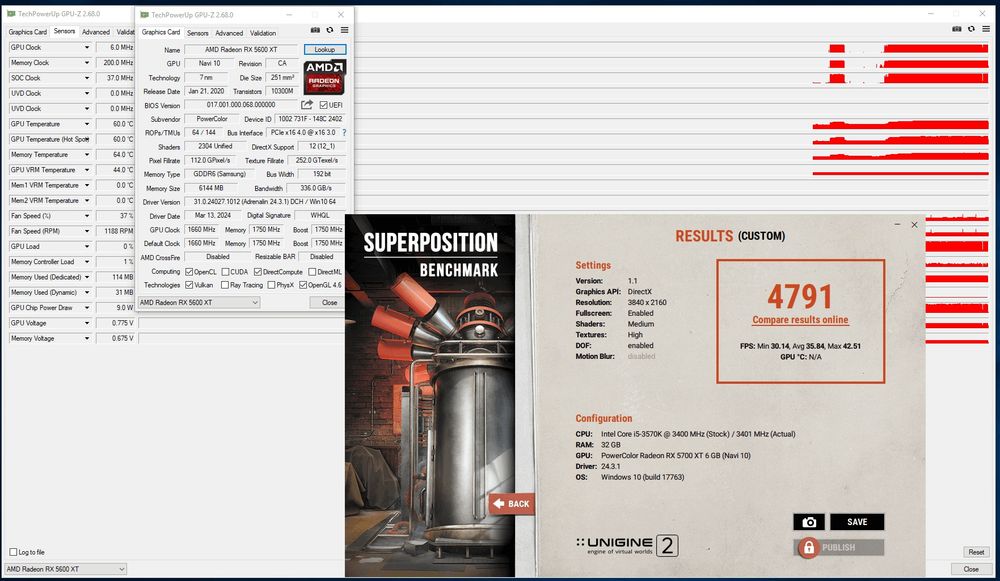Close the Superposition results window

click(914, 224)
